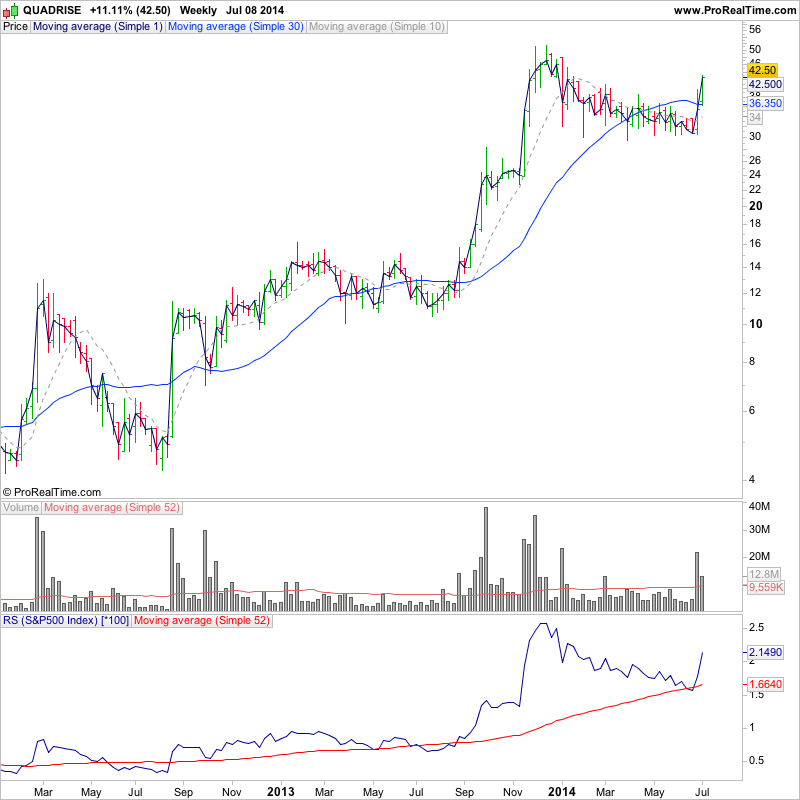Select Moving average (Simple 10) label
Image resolution: width=800 pixels, height=800 pixels.
pos(377,27)
